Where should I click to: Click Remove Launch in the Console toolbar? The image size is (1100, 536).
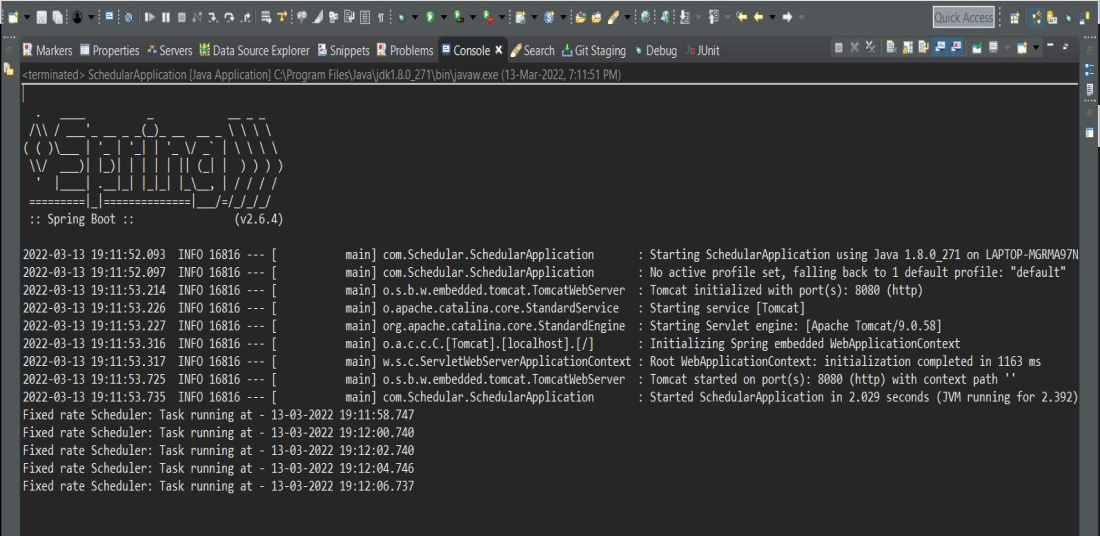[x=854, y=47]
